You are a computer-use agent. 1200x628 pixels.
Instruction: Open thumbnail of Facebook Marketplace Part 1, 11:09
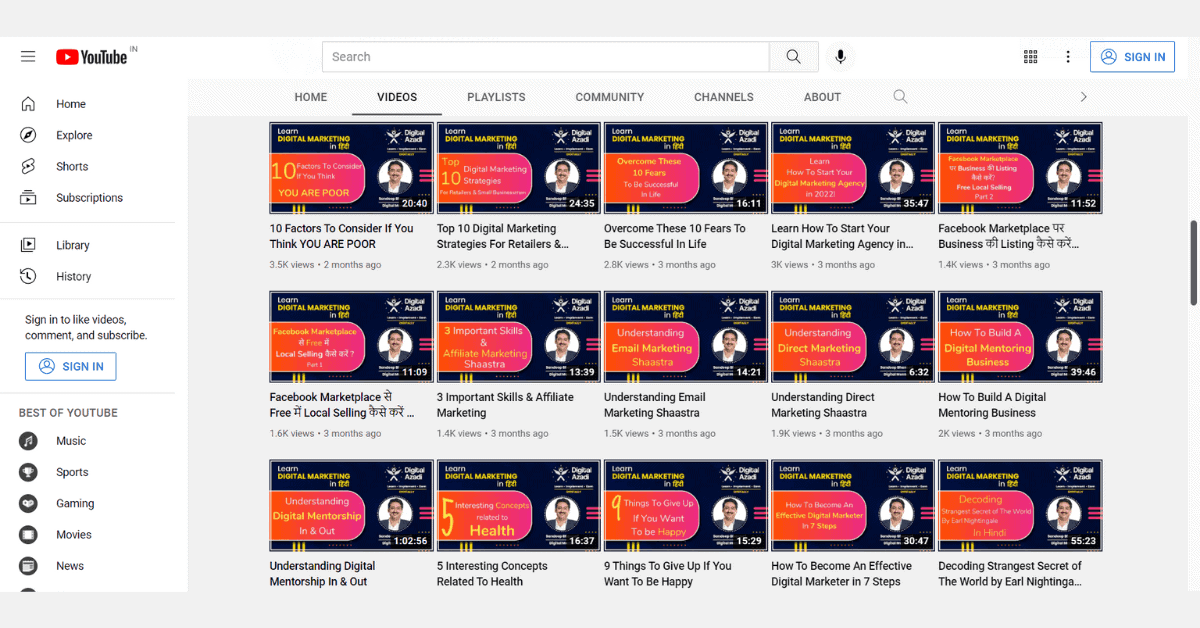tap(351, 337)
